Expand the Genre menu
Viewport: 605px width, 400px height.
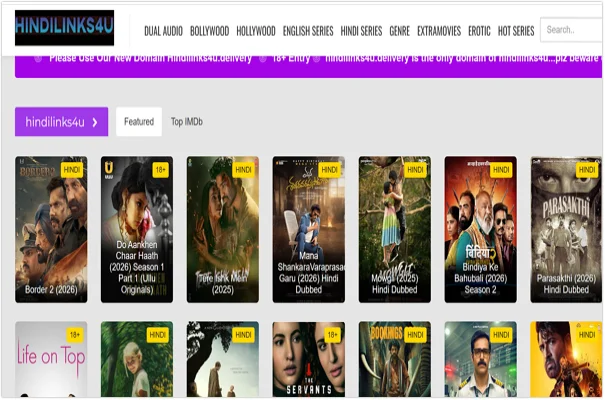coord(399,31)
